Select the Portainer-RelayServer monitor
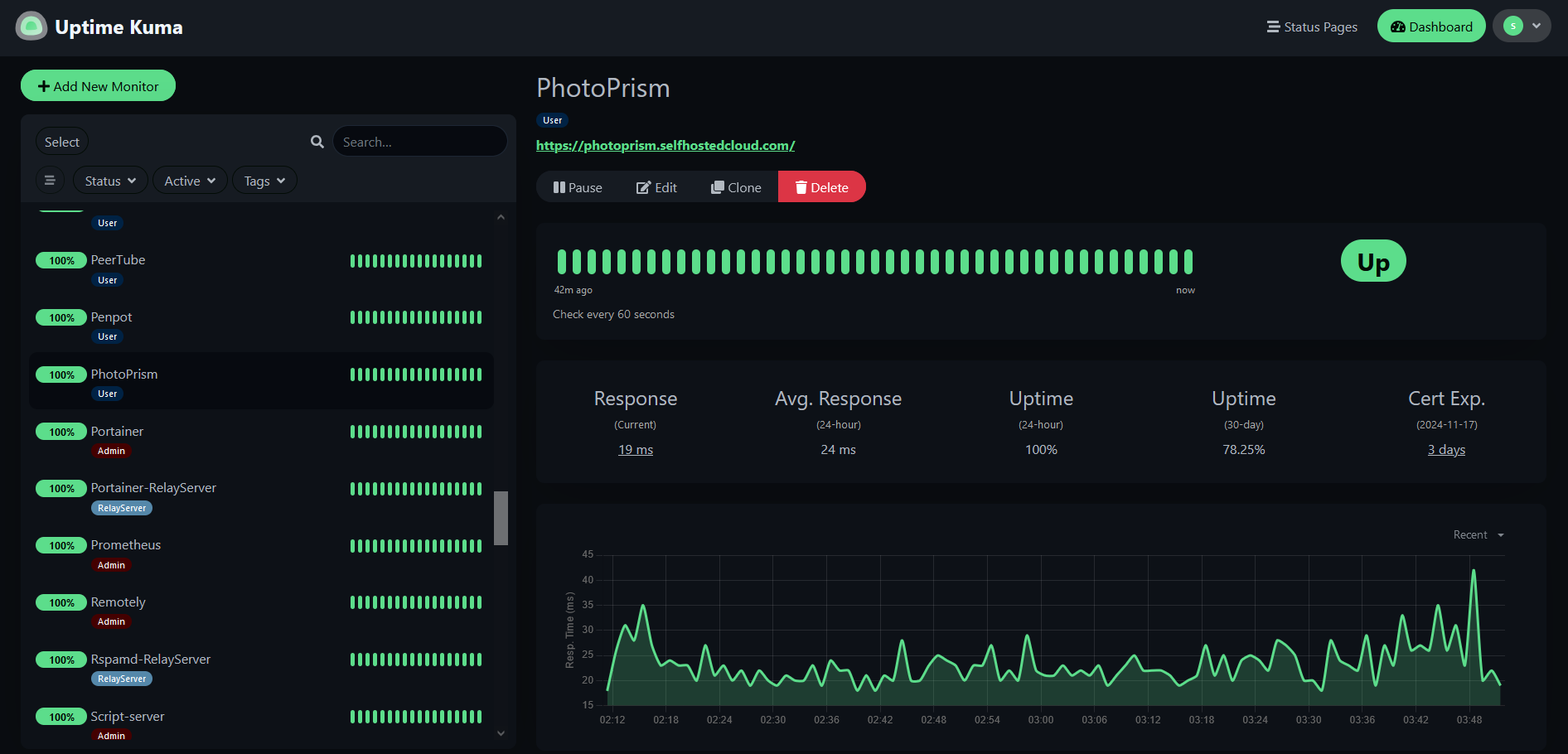This screenshot has height=754, width=1568. tap(261, 496)
